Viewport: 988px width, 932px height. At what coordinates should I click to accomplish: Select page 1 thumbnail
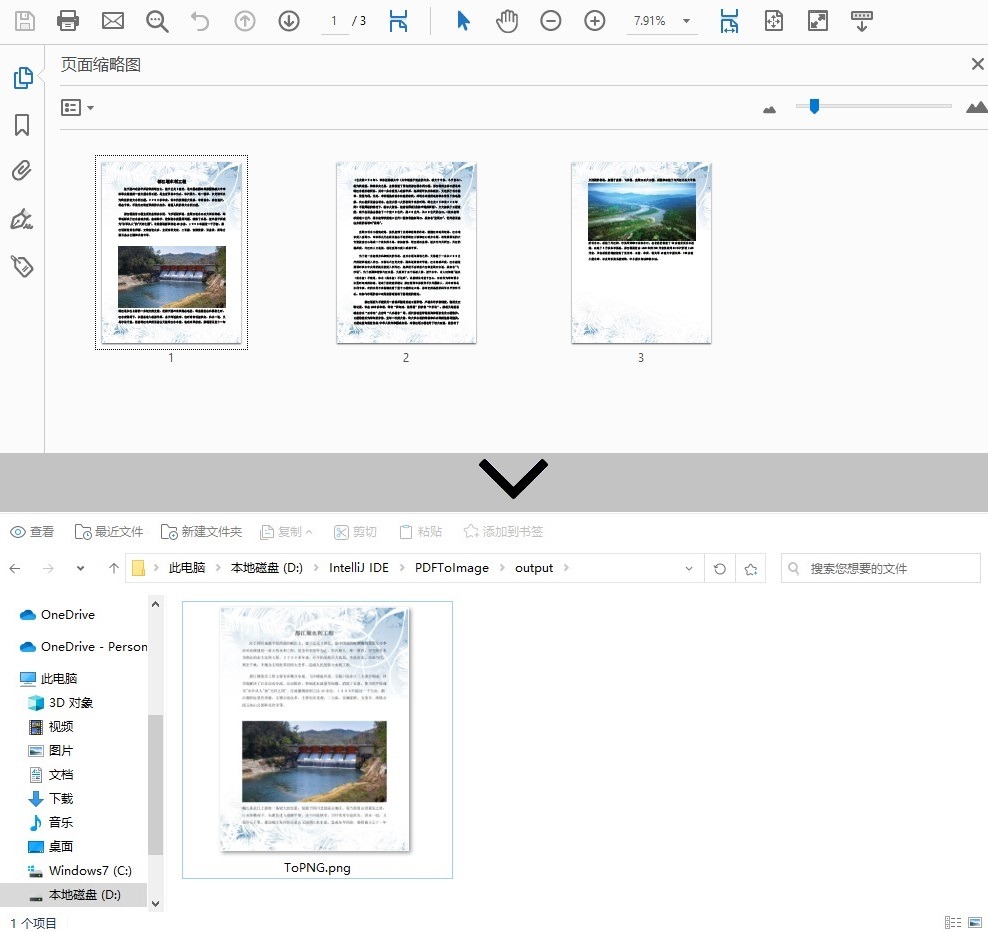point(171,252)
